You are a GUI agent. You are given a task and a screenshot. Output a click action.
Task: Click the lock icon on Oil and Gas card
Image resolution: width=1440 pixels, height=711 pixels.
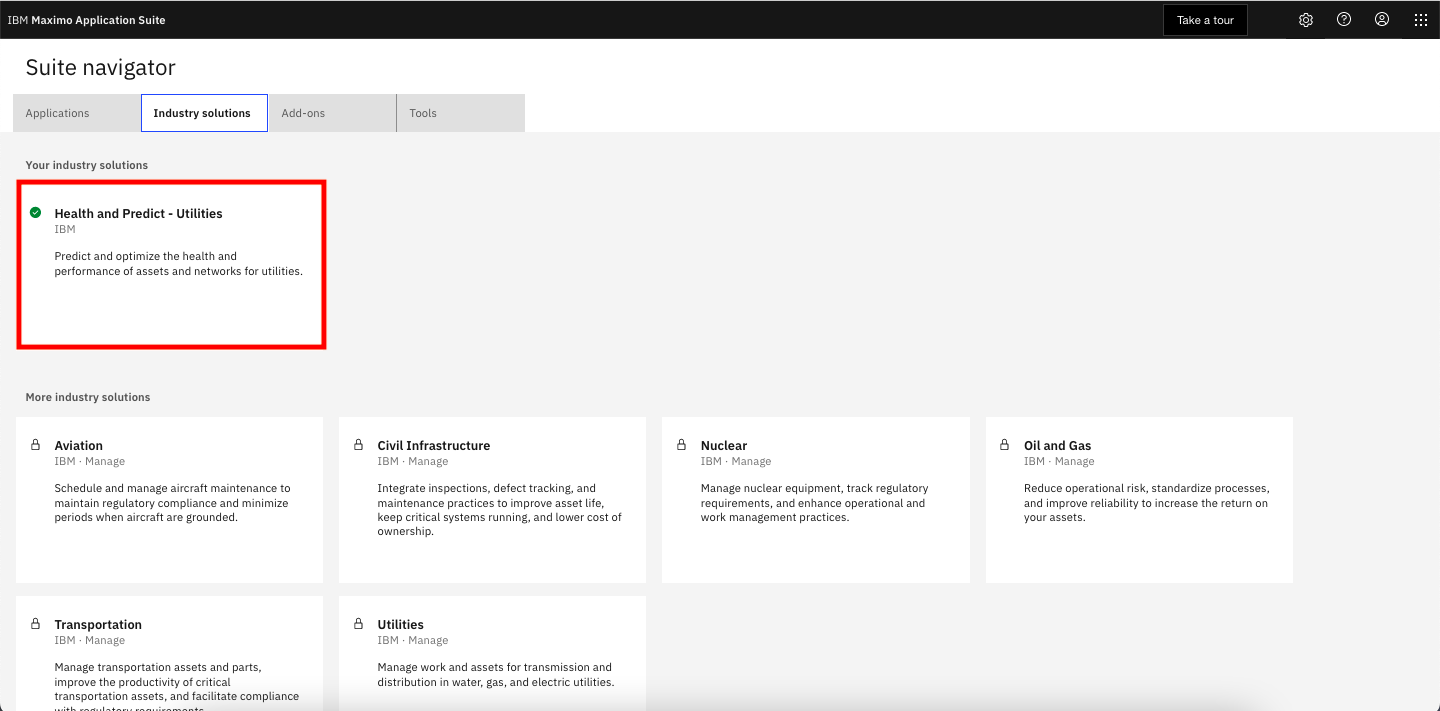1005,445
